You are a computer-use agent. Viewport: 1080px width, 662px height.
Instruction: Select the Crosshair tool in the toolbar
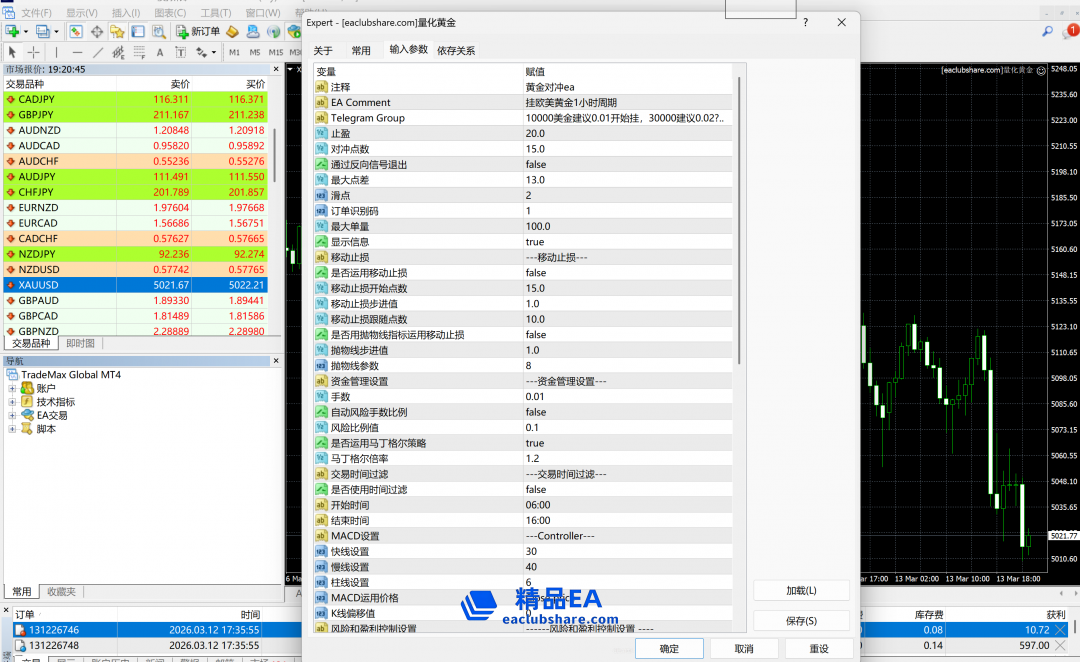(33, 52)
